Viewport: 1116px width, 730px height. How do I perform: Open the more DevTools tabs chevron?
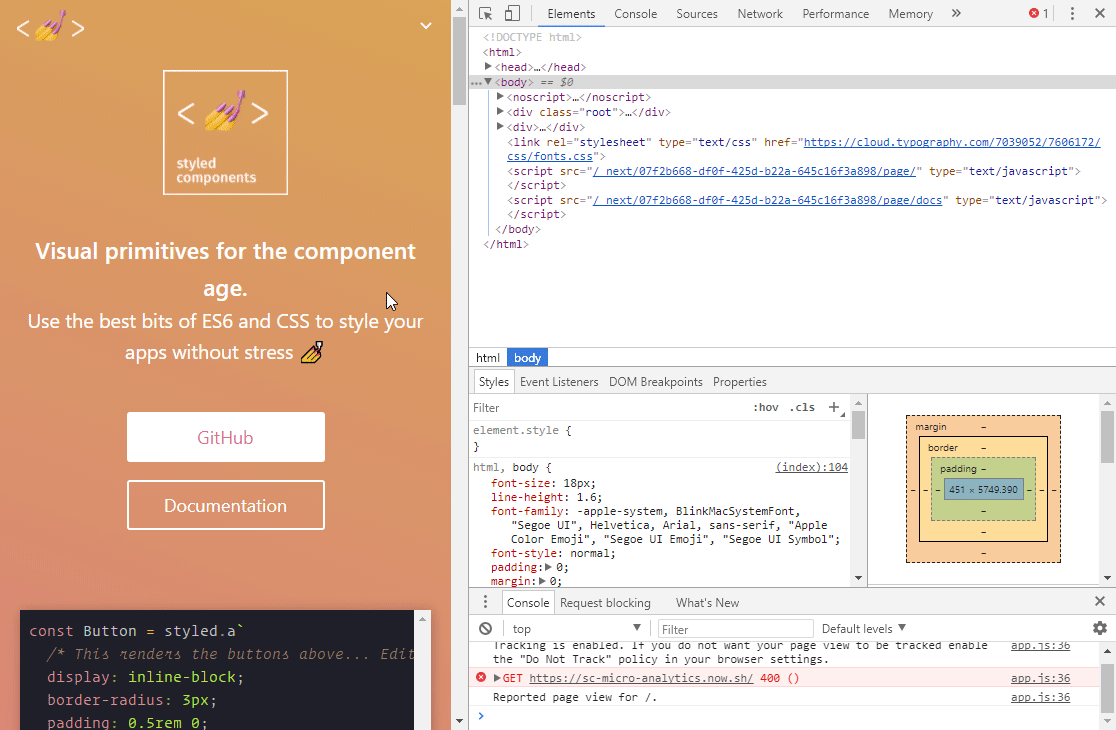pyautogui.click(x=956, y=14)
